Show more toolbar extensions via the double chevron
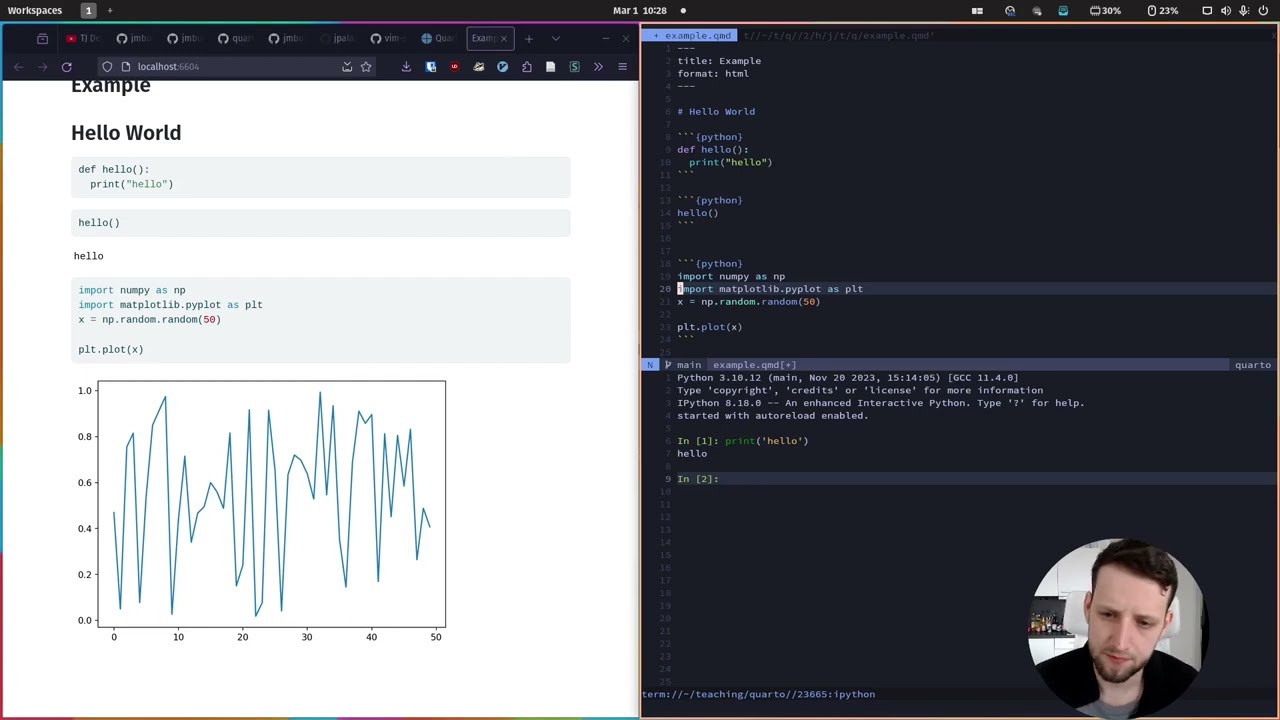Viewport: 1280px width, 720px height. pos(598,67)
